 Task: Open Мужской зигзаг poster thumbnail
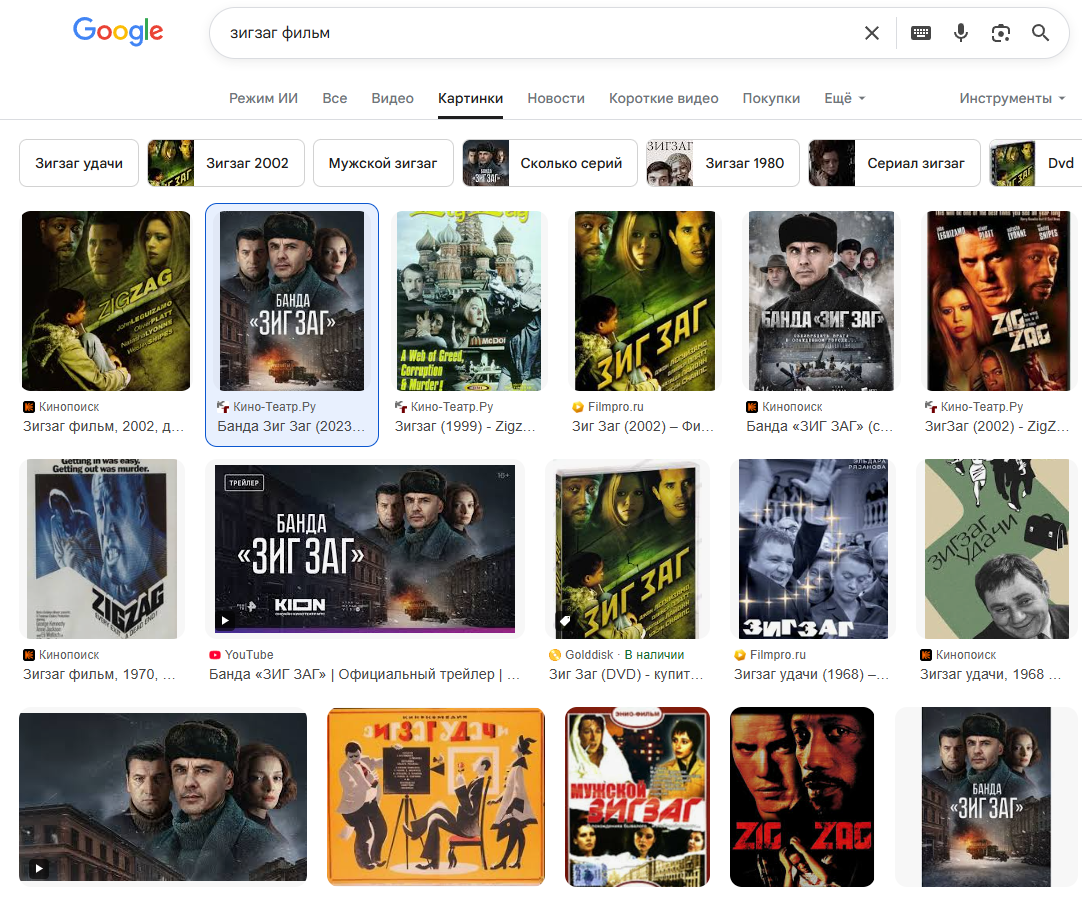coord(638,797)
